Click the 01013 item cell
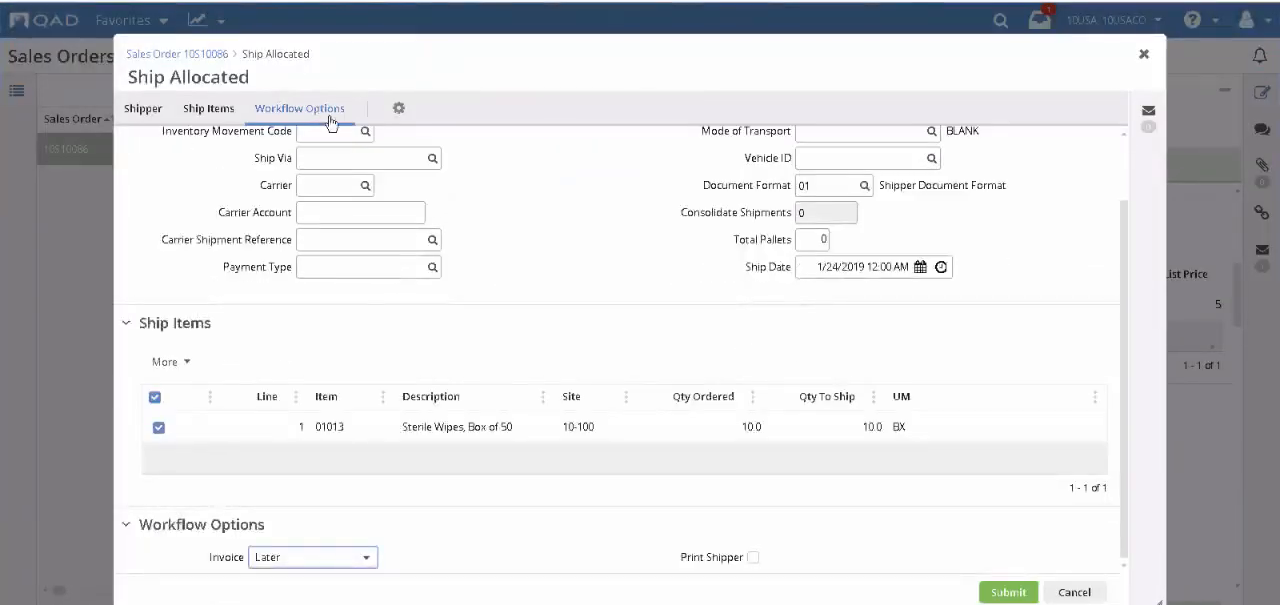1280x605 pixels. 329,427
